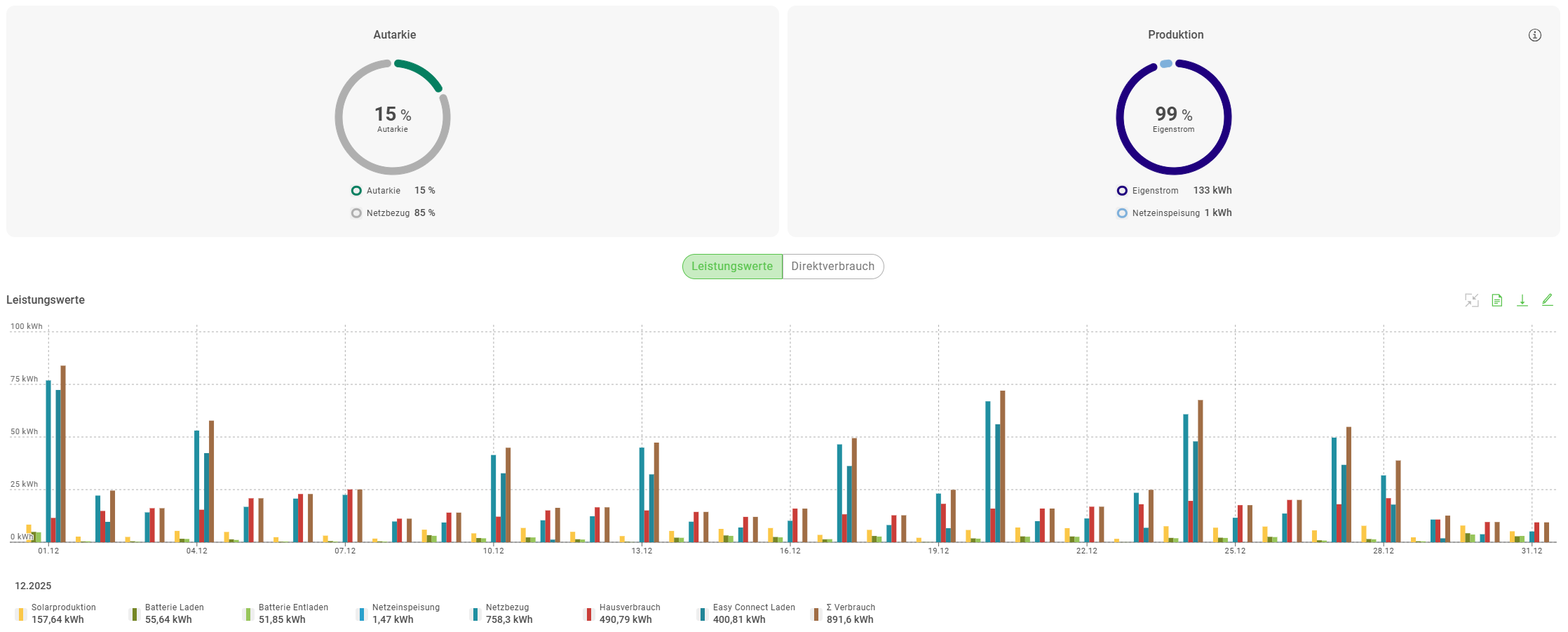Click the 99 % Eigenstrom donut chart

(x=1173, y=117)
